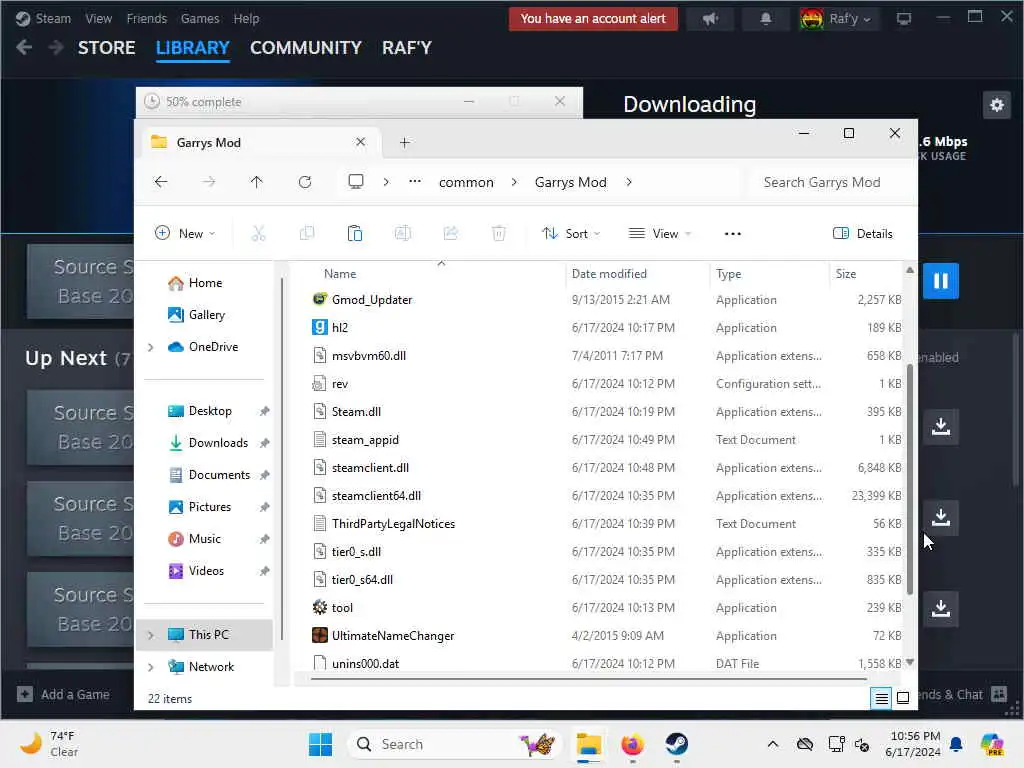Open the View menu in Steam
This screenshot has height=768, width=1024.
click(99, 19)
